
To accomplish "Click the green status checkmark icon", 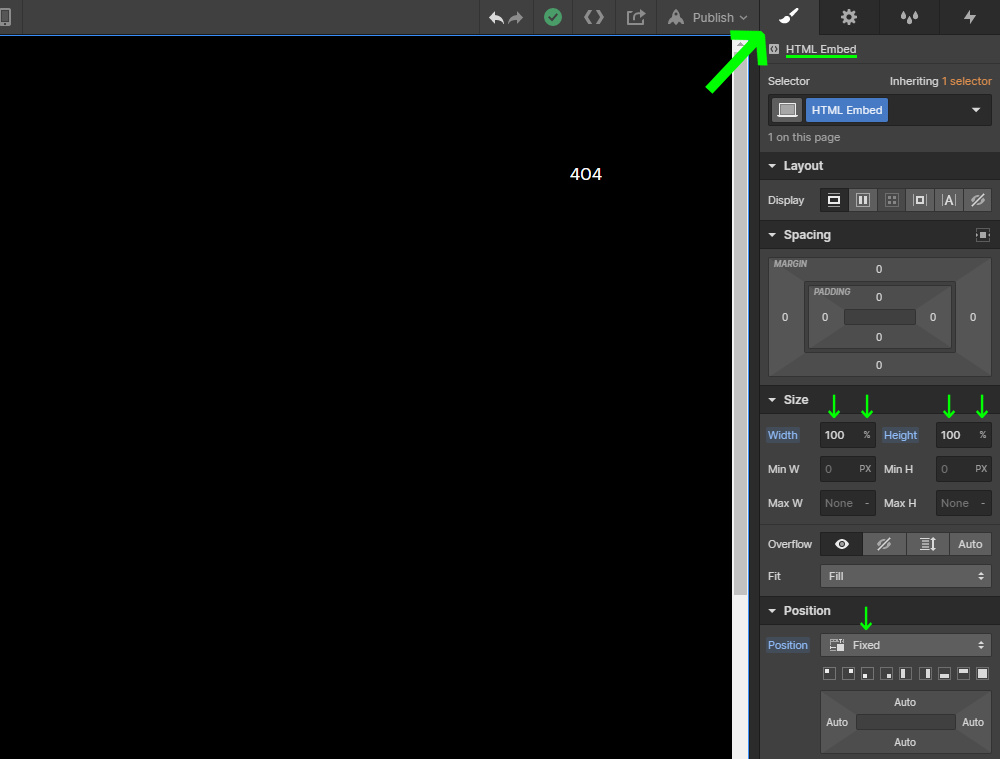I will [x=553, y=17].
